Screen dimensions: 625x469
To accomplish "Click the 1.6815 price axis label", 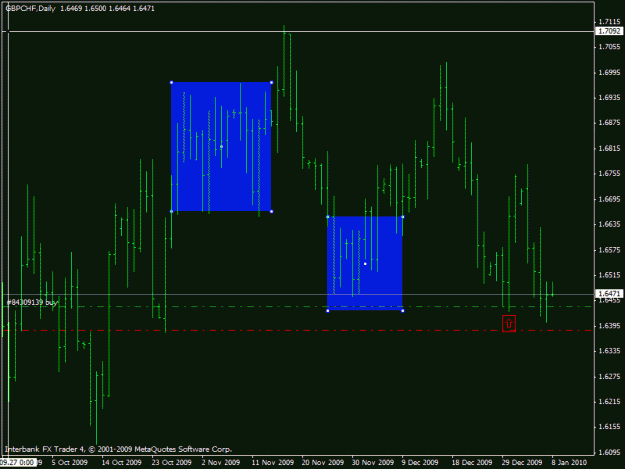I will point(609,149).
